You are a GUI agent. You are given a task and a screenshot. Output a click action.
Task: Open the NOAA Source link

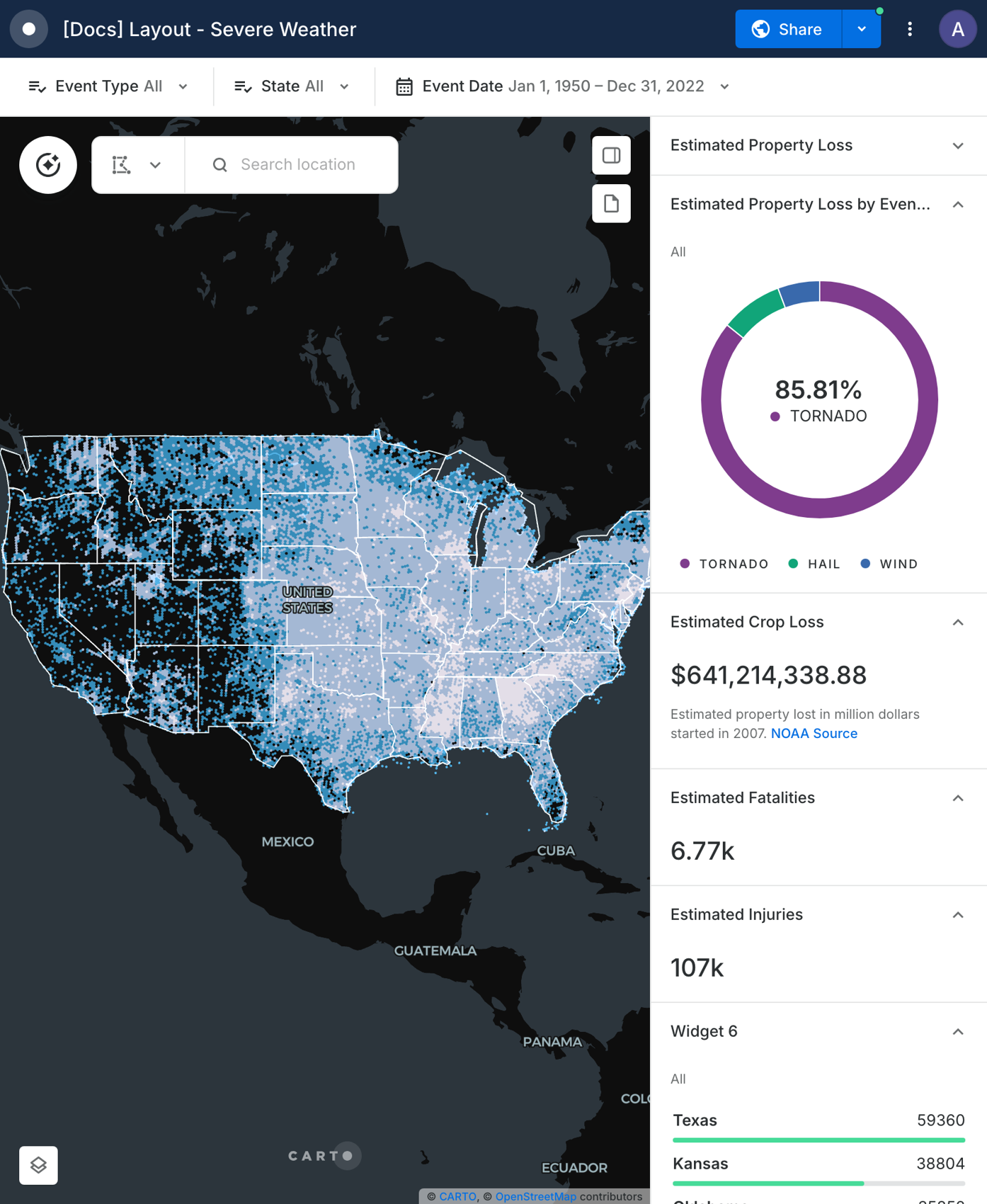[x=814, y=734]
